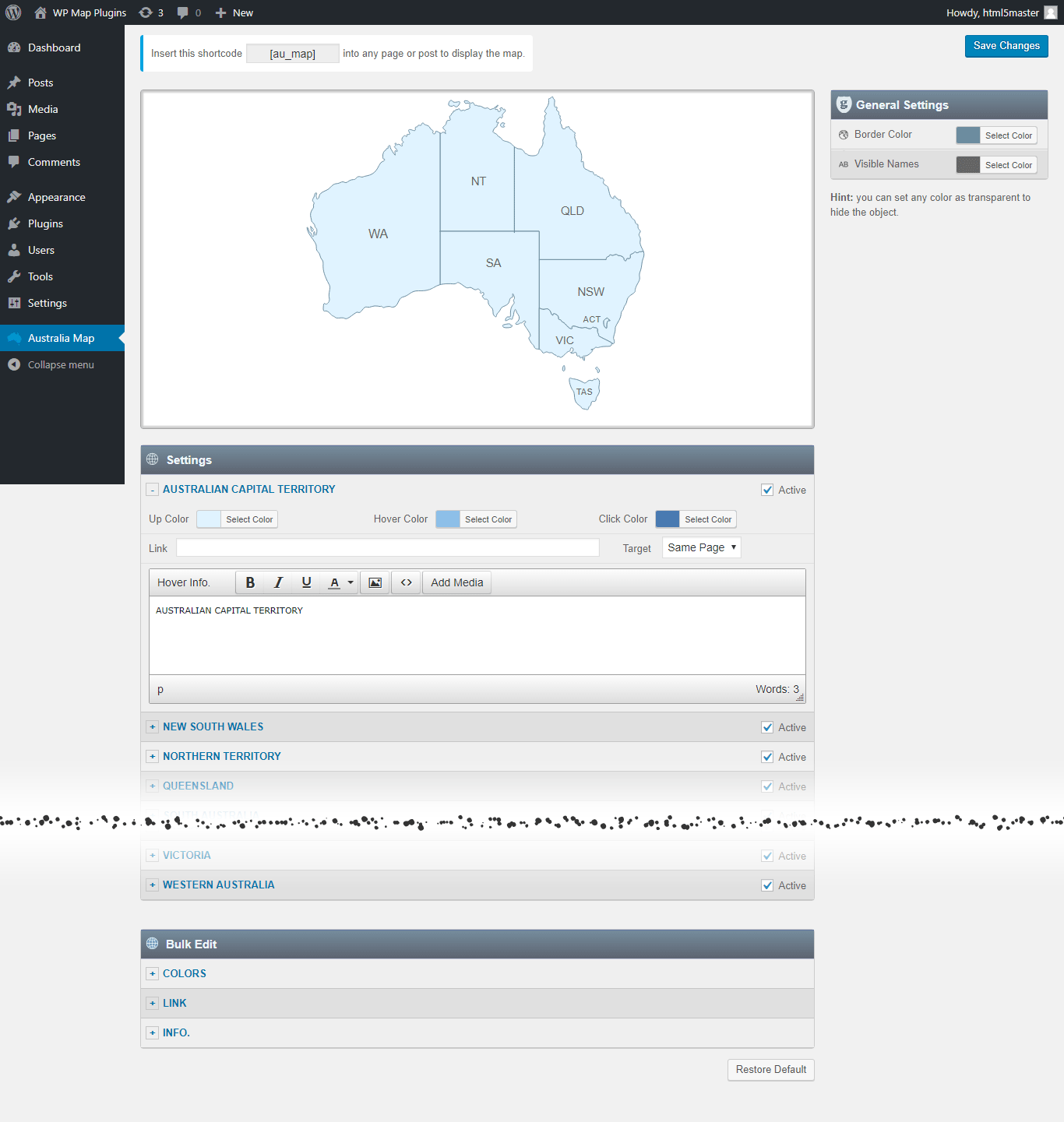The height and width of the screenshot is (1122, 1064).
Task: Click the Dashboard gauge icon
Action: (14, 47)
